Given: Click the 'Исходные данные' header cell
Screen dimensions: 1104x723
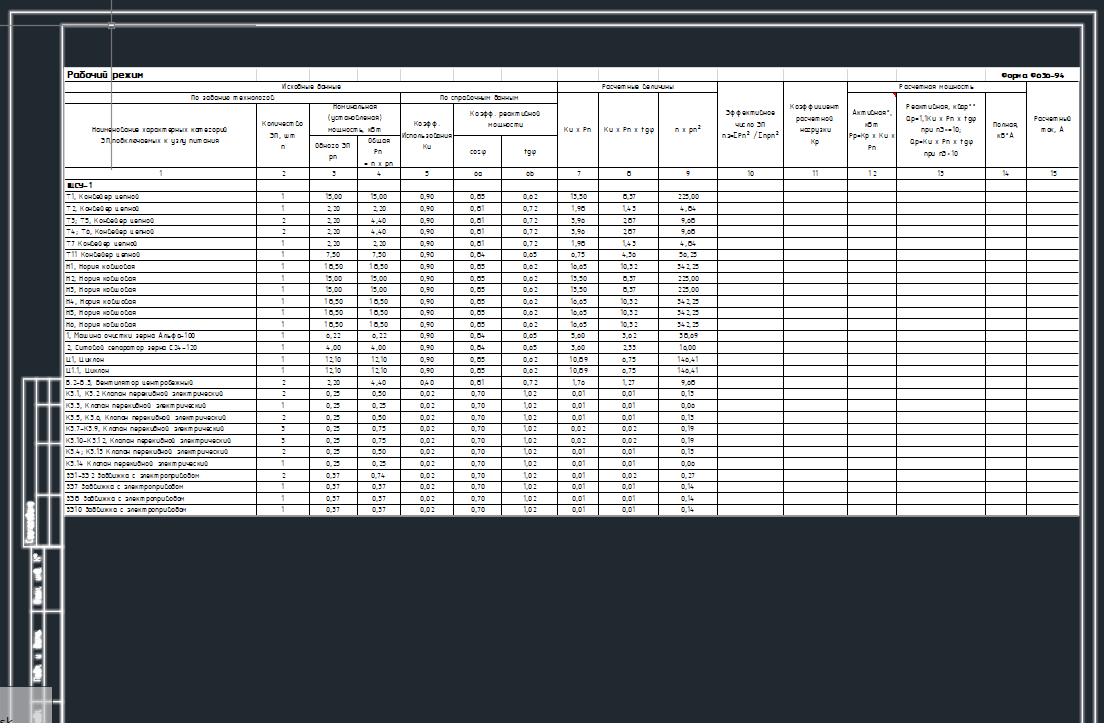Looking at the screenshot, I should tap(310, 87).
